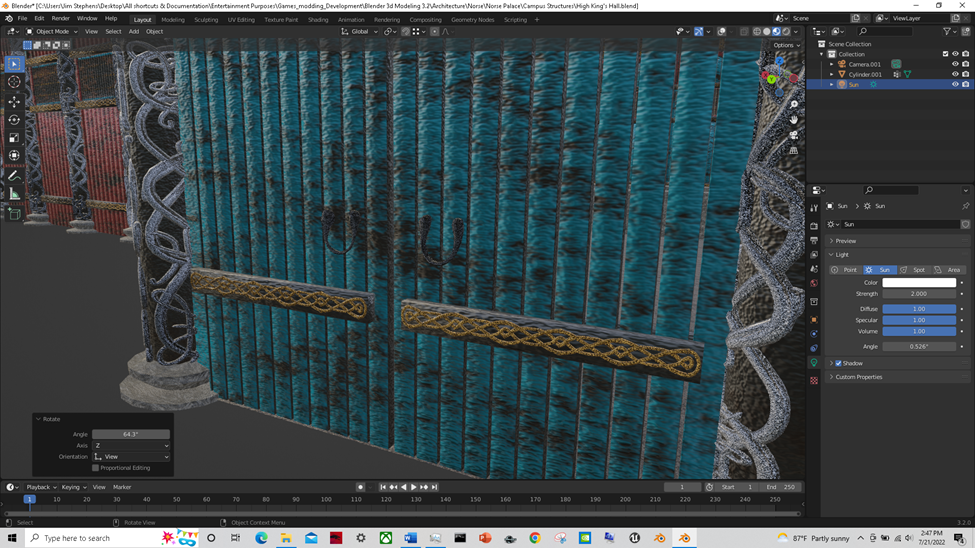Pick the Annotate pencil tool

(x=14, y=176)
